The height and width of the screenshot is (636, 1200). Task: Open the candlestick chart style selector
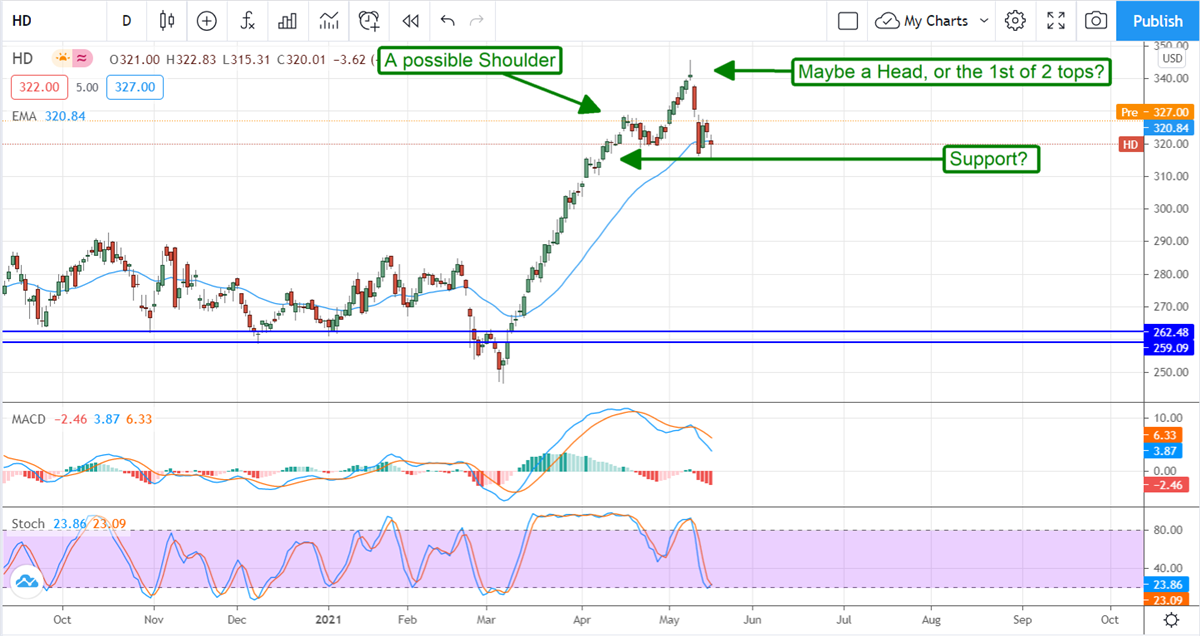[x=166, y=20]
